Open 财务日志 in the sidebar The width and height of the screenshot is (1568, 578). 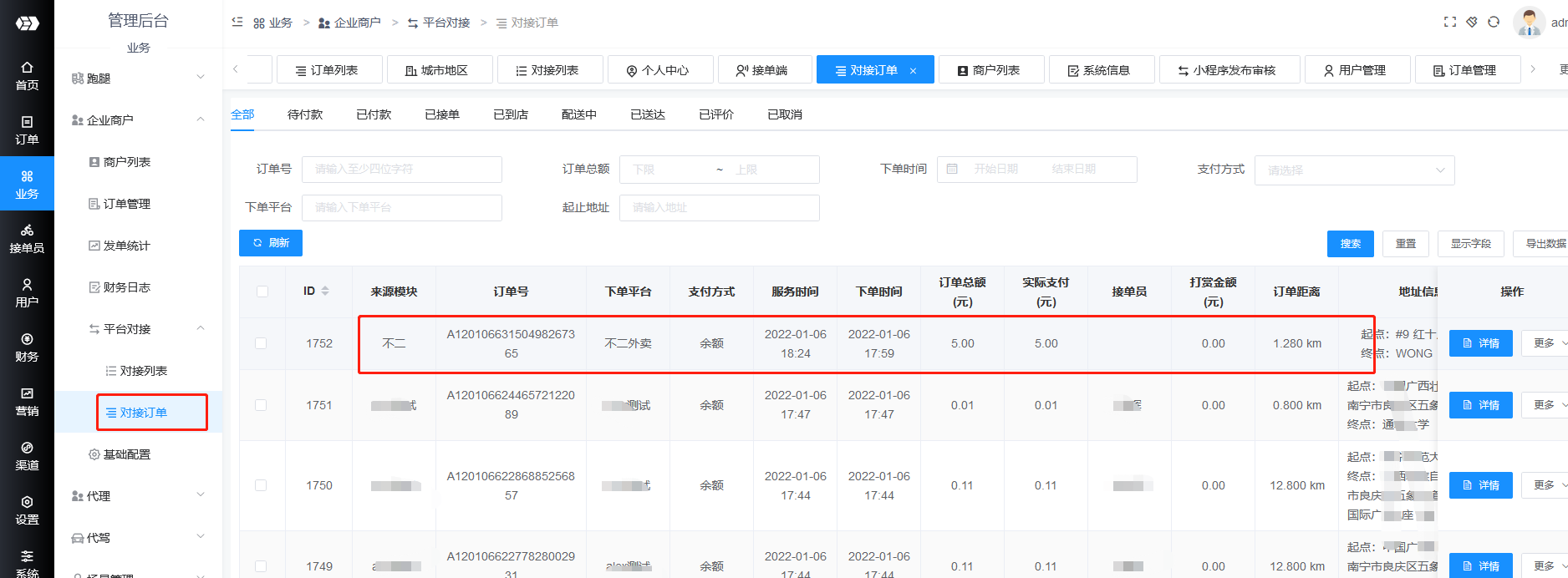[x=127, y=287]
